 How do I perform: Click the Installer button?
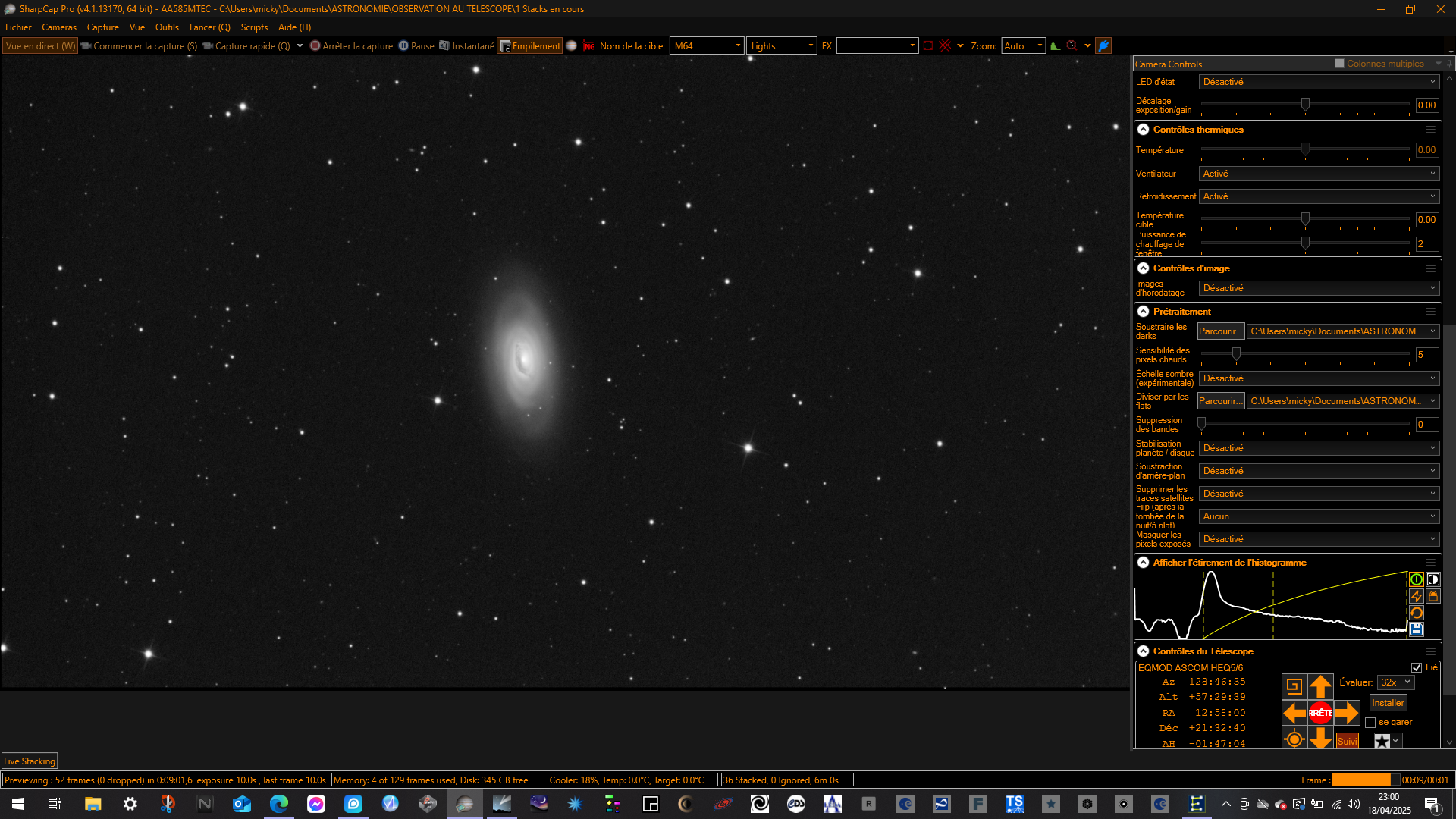coord(1387,703)
